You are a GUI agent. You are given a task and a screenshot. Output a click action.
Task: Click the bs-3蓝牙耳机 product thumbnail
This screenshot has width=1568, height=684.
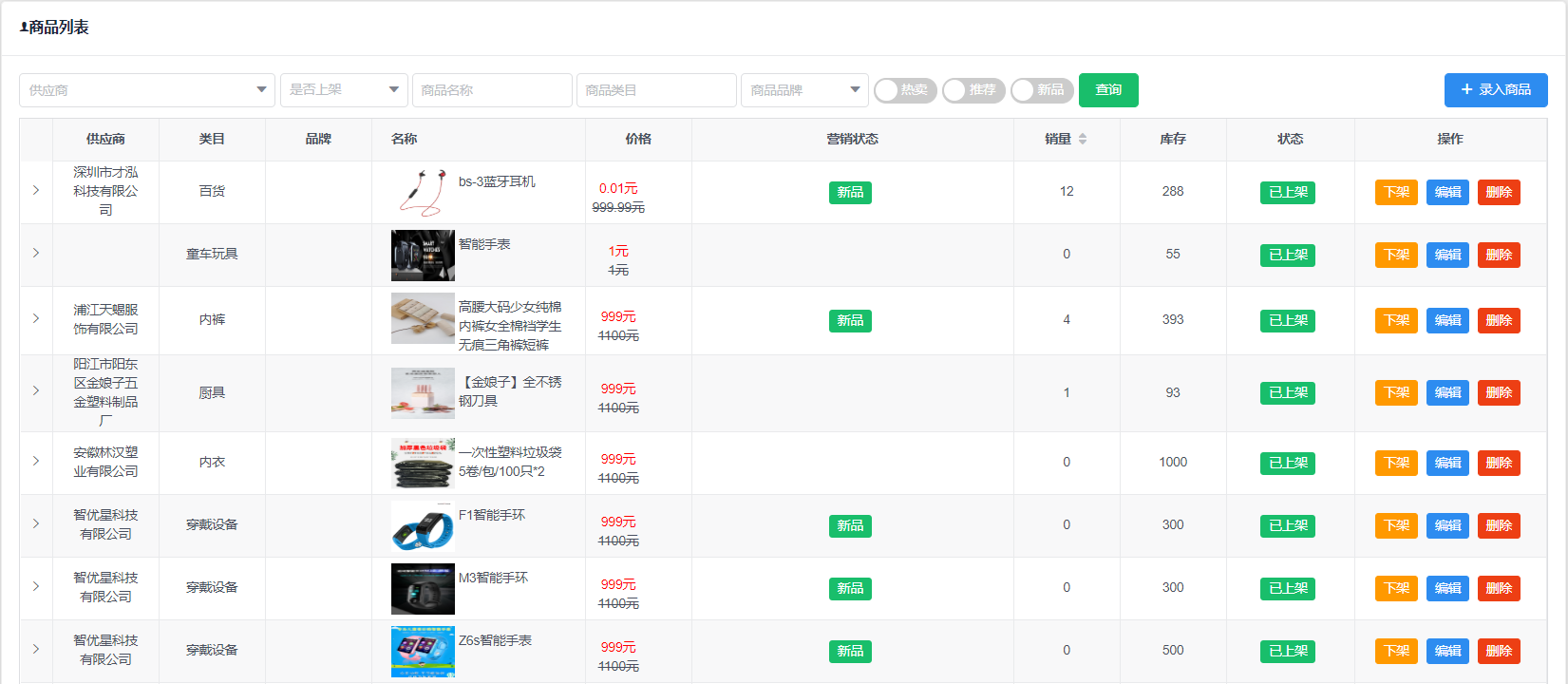(x=423, y=192)
